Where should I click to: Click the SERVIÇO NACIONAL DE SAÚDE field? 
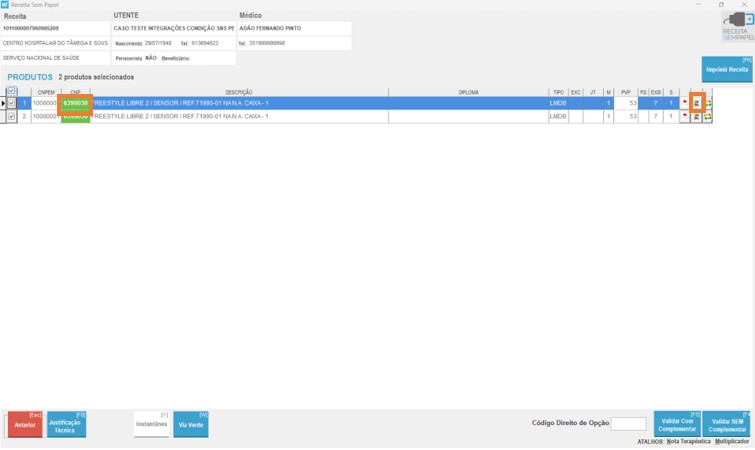pyautogui.click(x=55, y=58)
